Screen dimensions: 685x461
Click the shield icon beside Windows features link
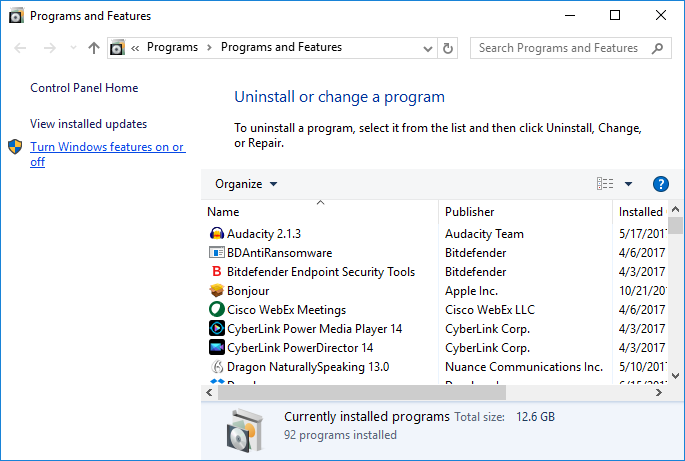coord(15,147)
